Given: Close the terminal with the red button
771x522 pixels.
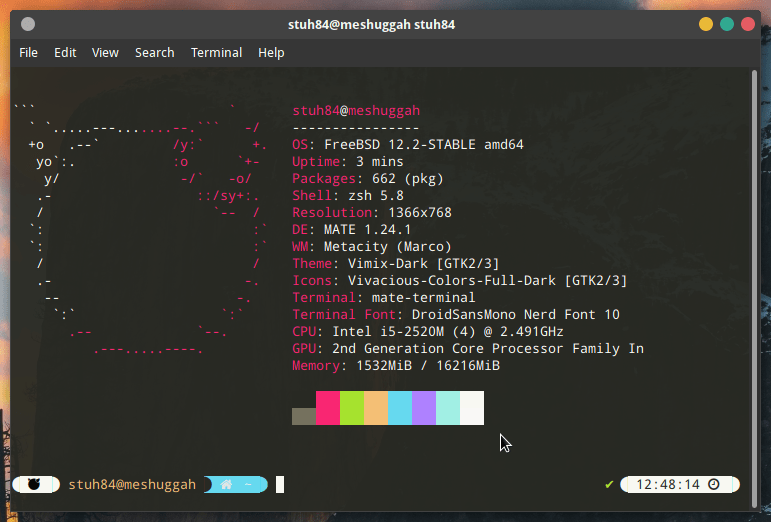Looking at the screenshot, I should pos(748,24).
